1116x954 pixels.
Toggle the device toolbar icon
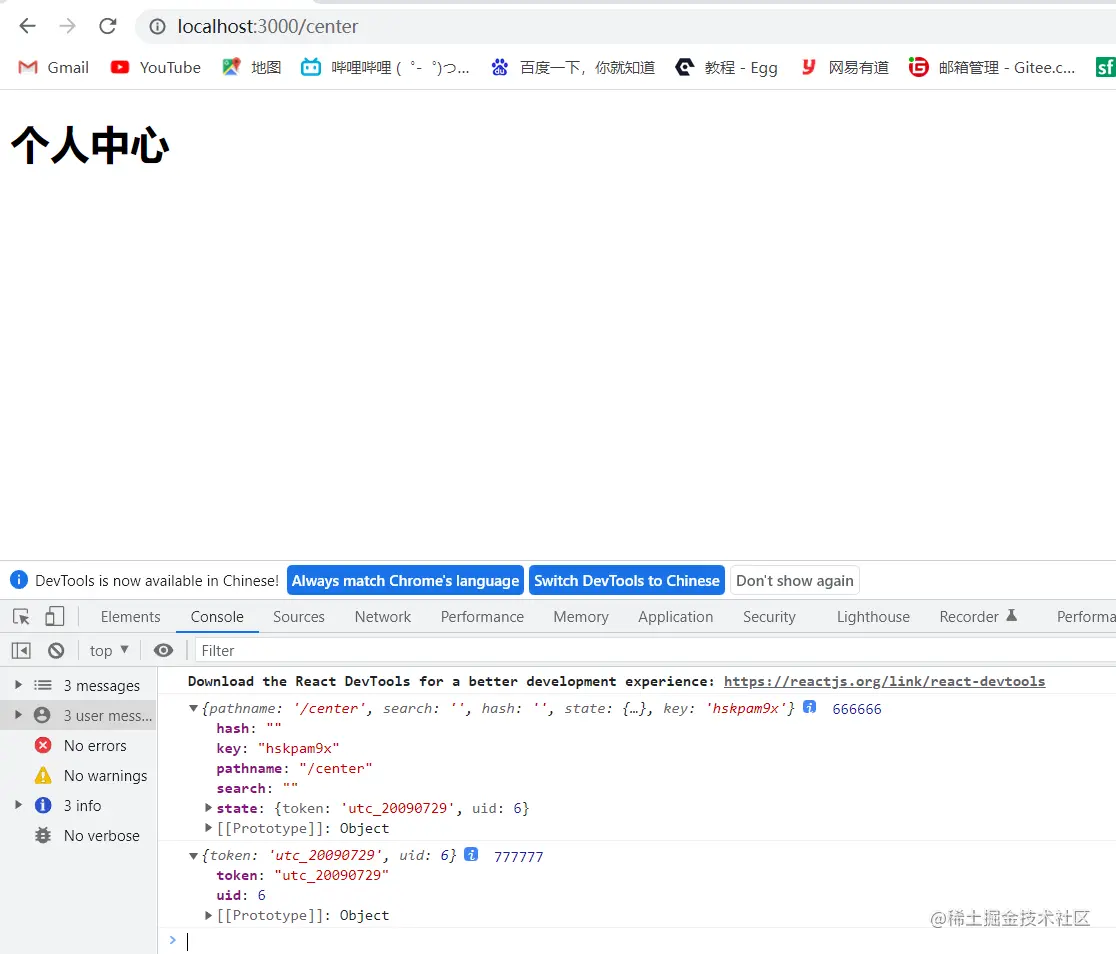[x=55, y=617]
